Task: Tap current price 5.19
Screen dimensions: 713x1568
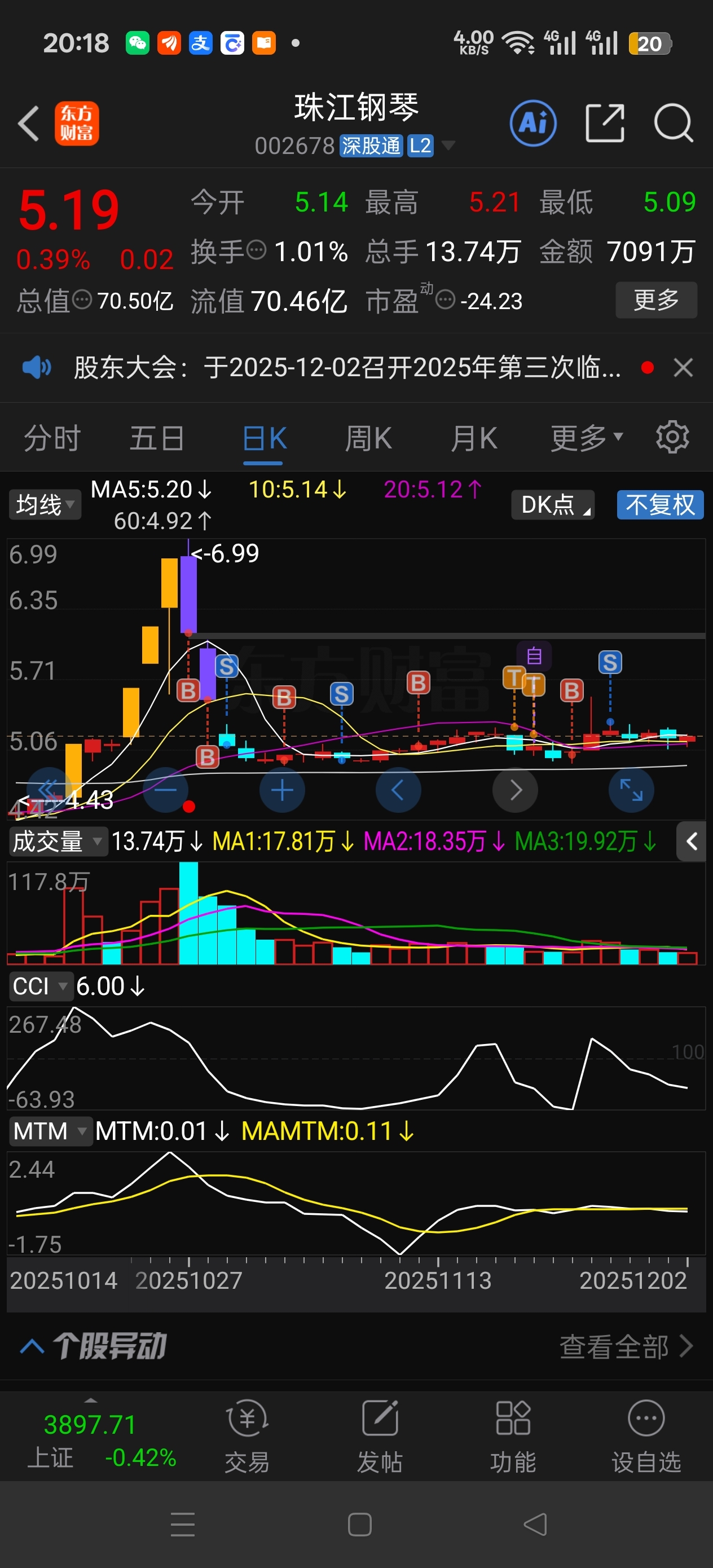Action: click(69, 210)
